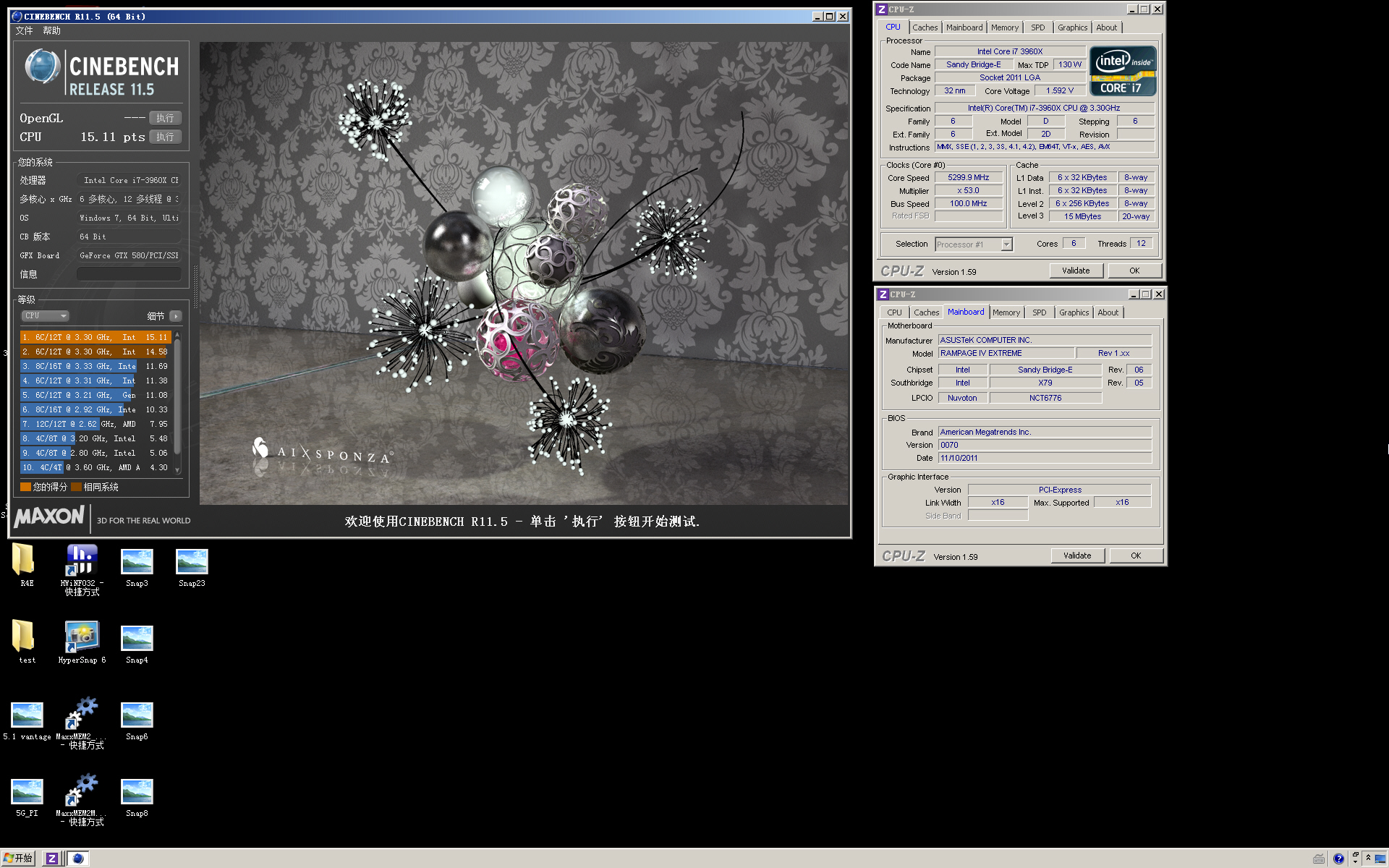Click the lower CPU-Z window title icon

coord(883,294)
